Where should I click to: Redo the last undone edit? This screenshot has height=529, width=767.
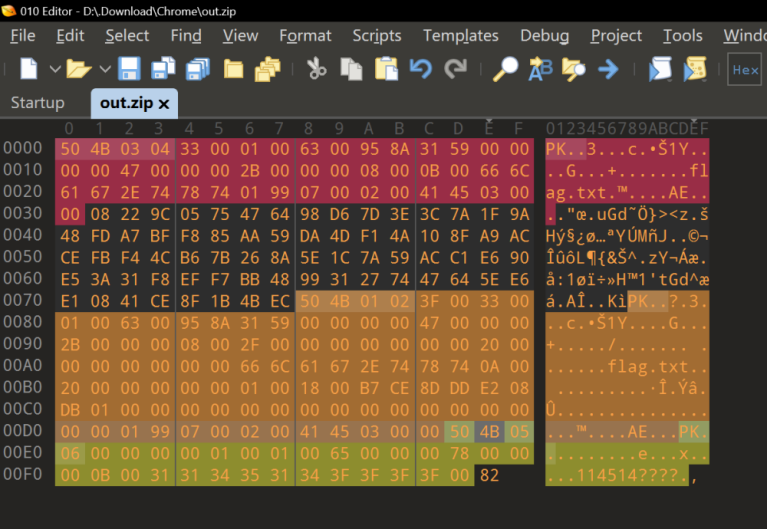pyautogui.click(x=456, y=70)
